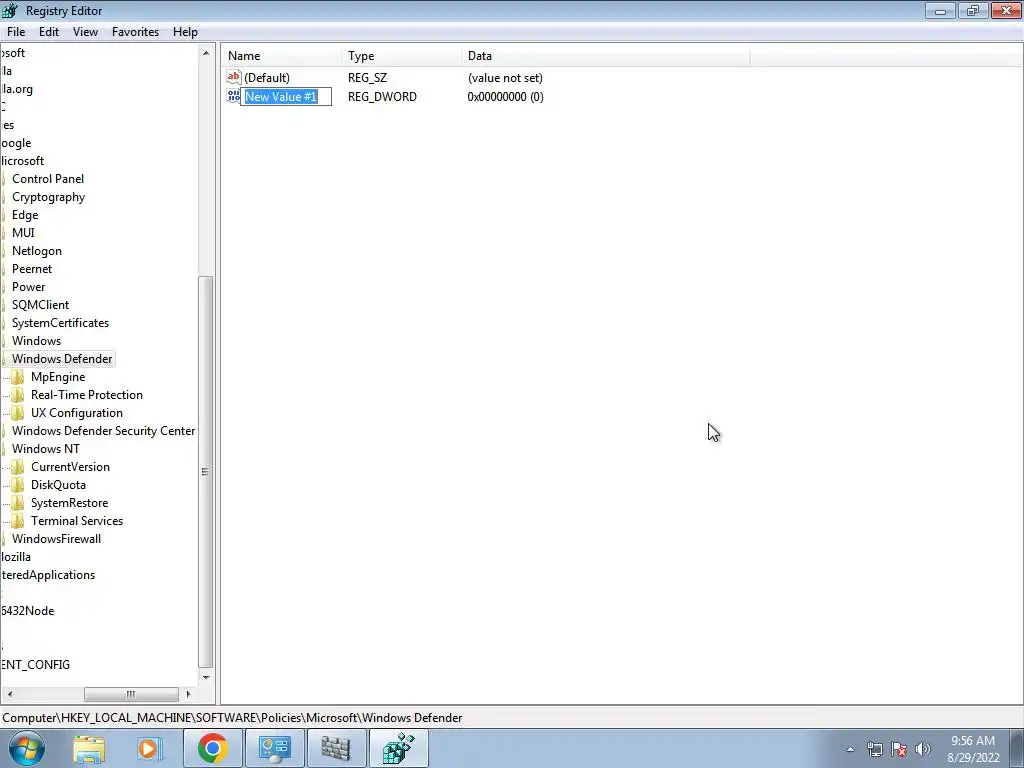Image resolution: width=1024 pixels, height=768 pixels.
Task: Click the REG_DWORD type cell
Action: pos(382,97)
